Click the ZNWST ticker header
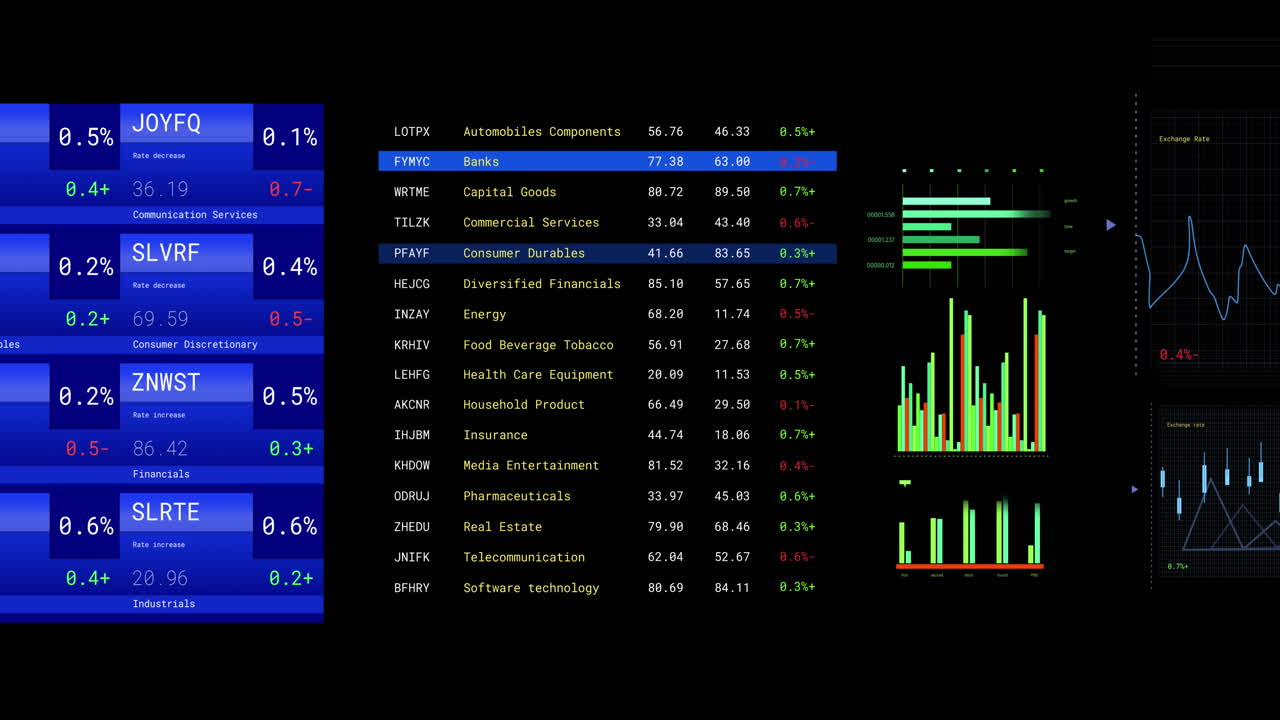Image resolution: width=1280 pixels, height=720 pixels. click(x=186, y=383)
